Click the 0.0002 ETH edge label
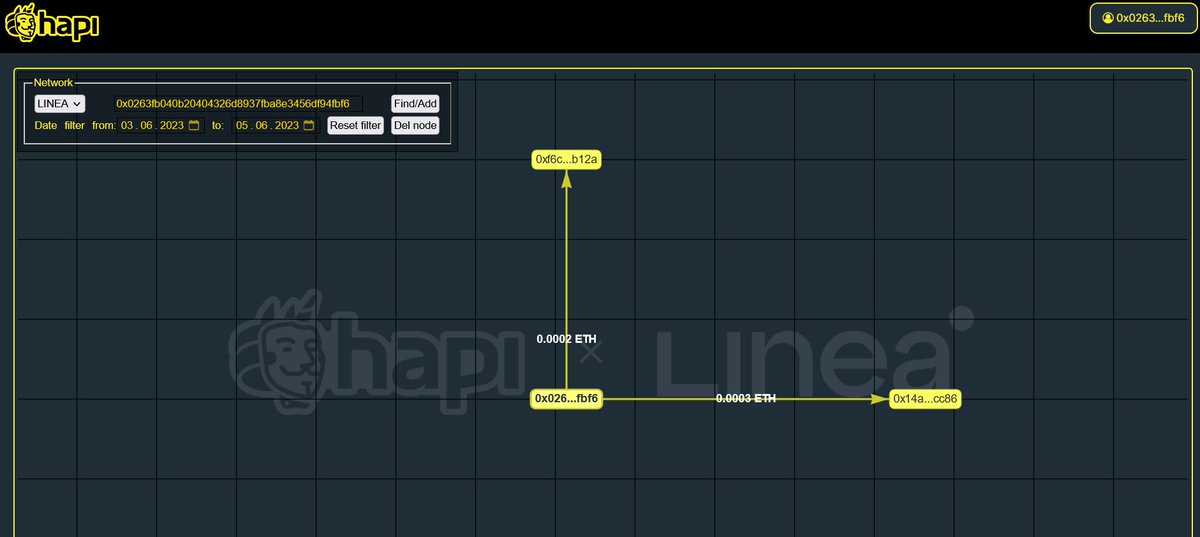This screenshot has height=537, width=1200. point(566,339)
